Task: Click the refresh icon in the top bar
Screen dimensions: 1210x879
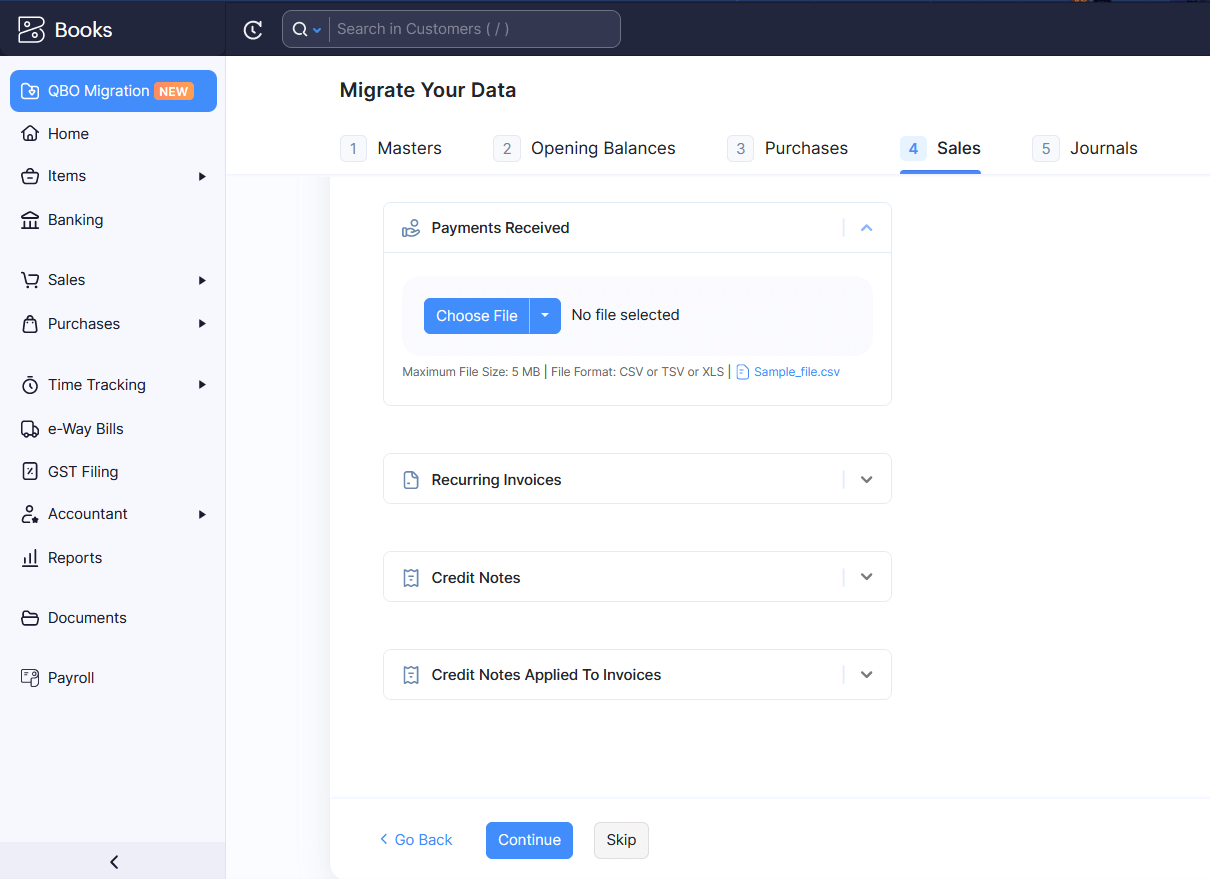Action: [253, 29]
